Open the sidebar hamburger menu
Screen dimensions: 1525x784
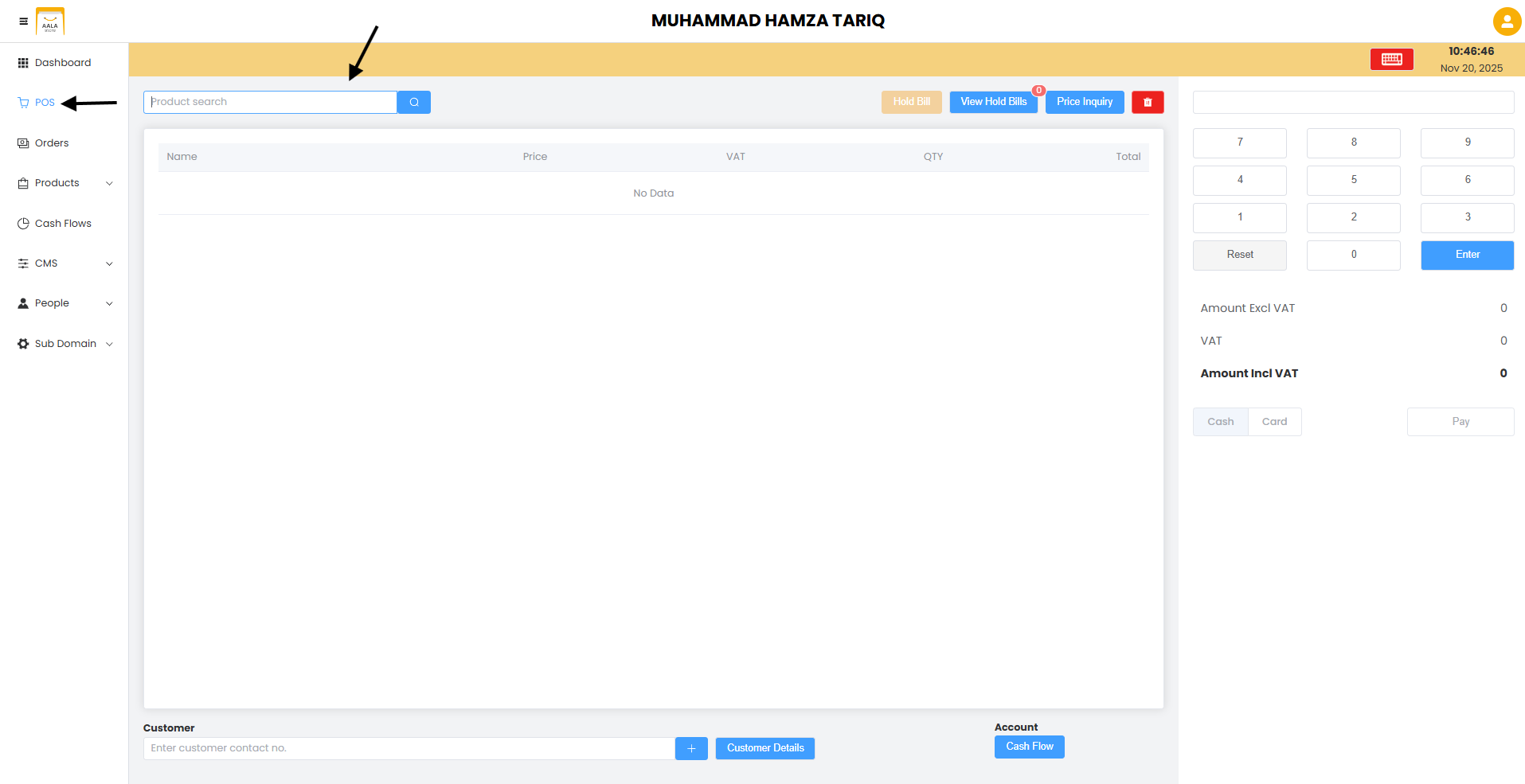pos(23,21)
